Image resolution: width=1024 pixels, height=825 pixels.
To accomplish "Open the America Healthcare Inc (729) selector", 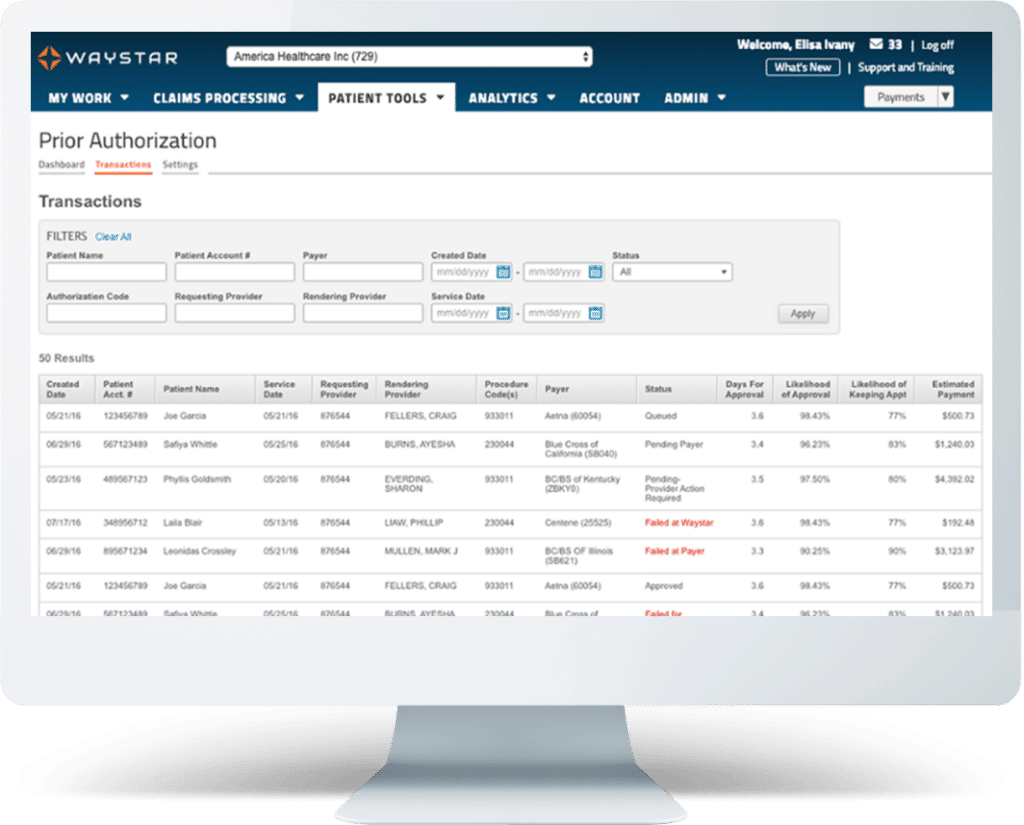I will point(409,57).
